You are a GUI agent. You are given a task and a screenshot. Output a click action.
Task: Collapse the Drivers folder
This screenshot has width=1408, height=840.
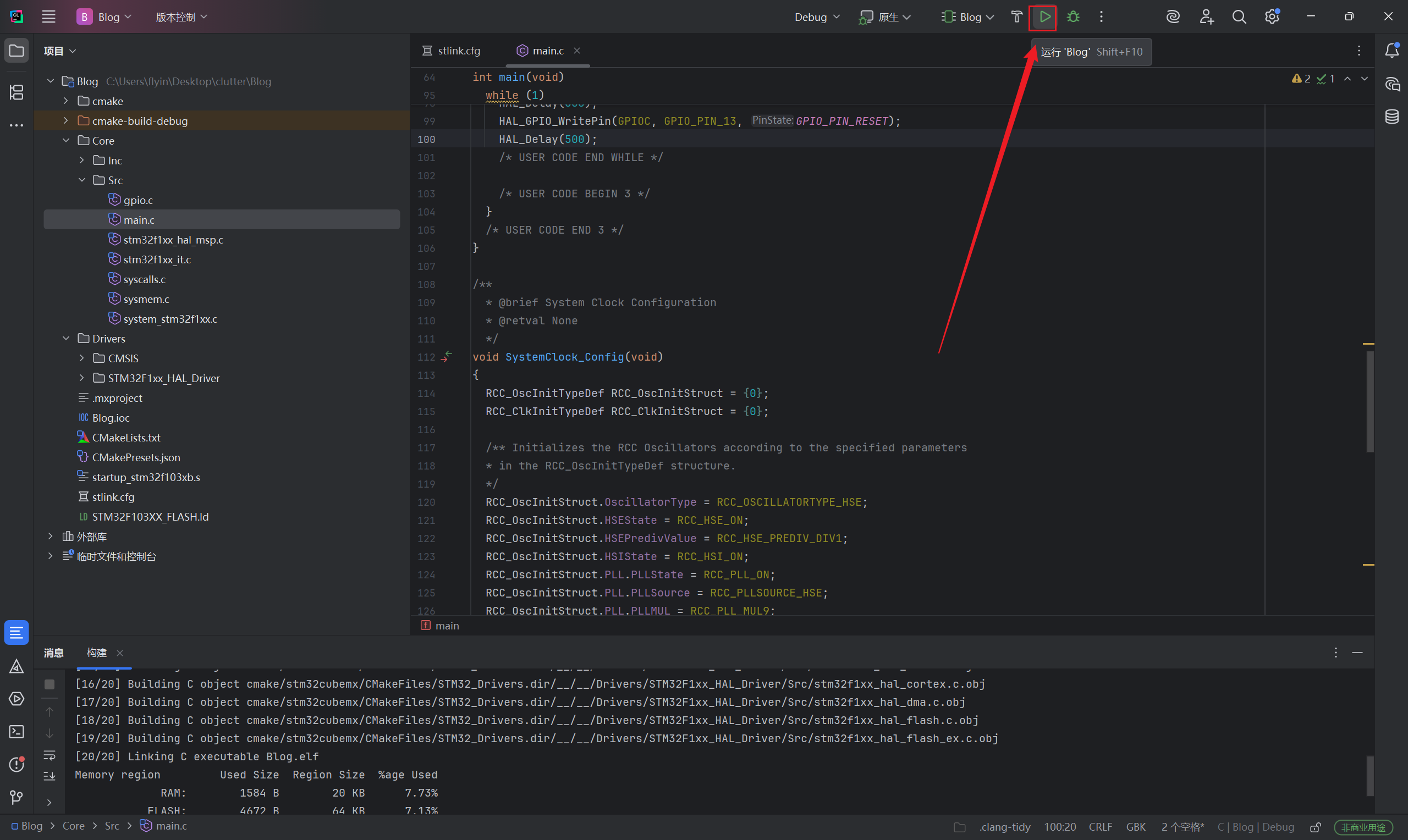coord(65,338)
